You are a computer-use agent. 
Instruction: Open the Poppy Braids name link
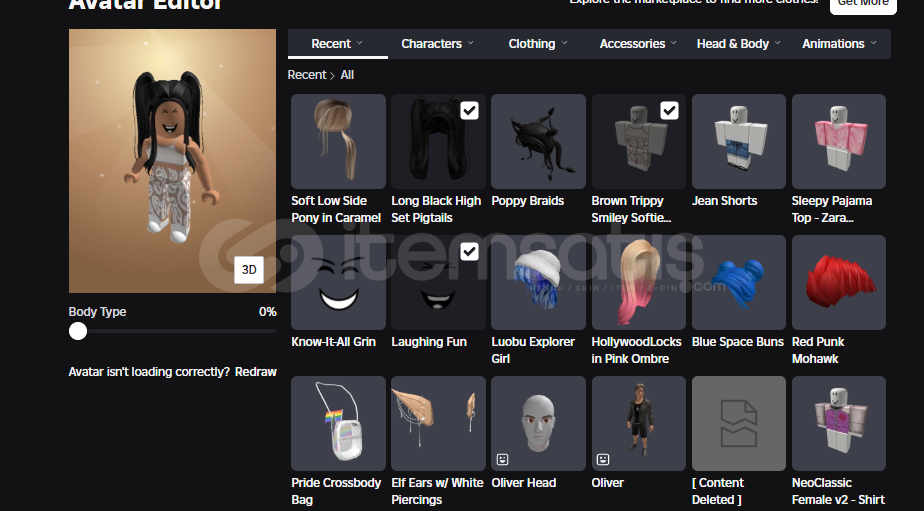[x=527, y=201]
